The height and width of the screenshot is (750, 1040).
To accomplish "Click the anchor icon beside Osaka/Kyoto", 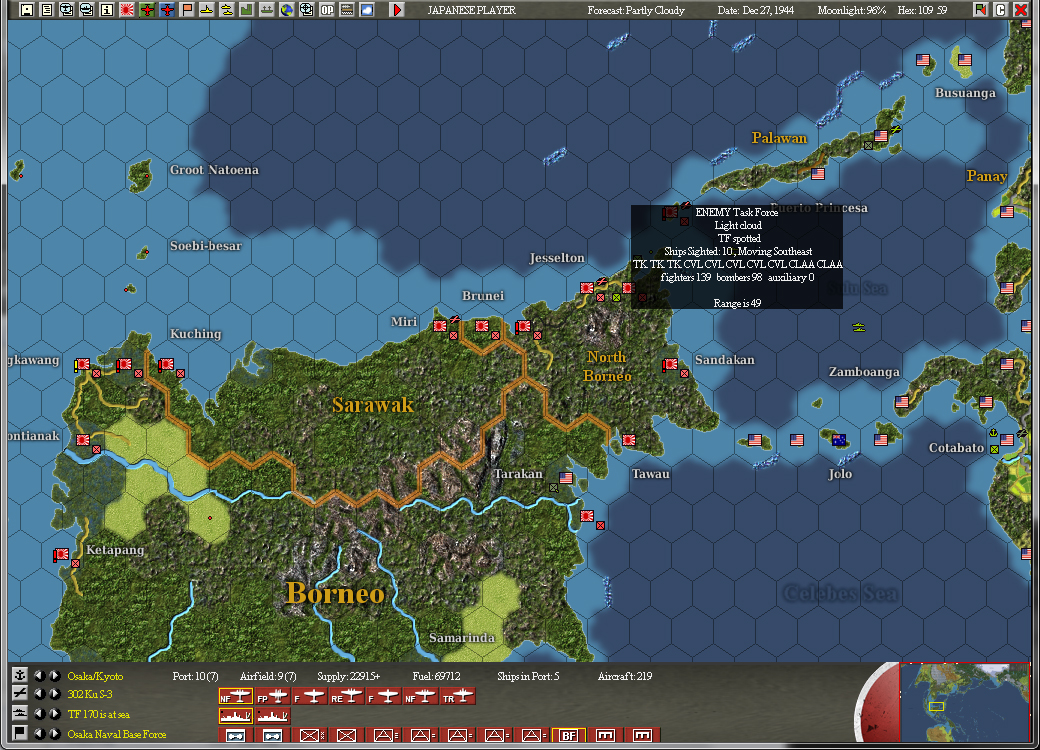I will pyautogui.click(x=20, y=675).
